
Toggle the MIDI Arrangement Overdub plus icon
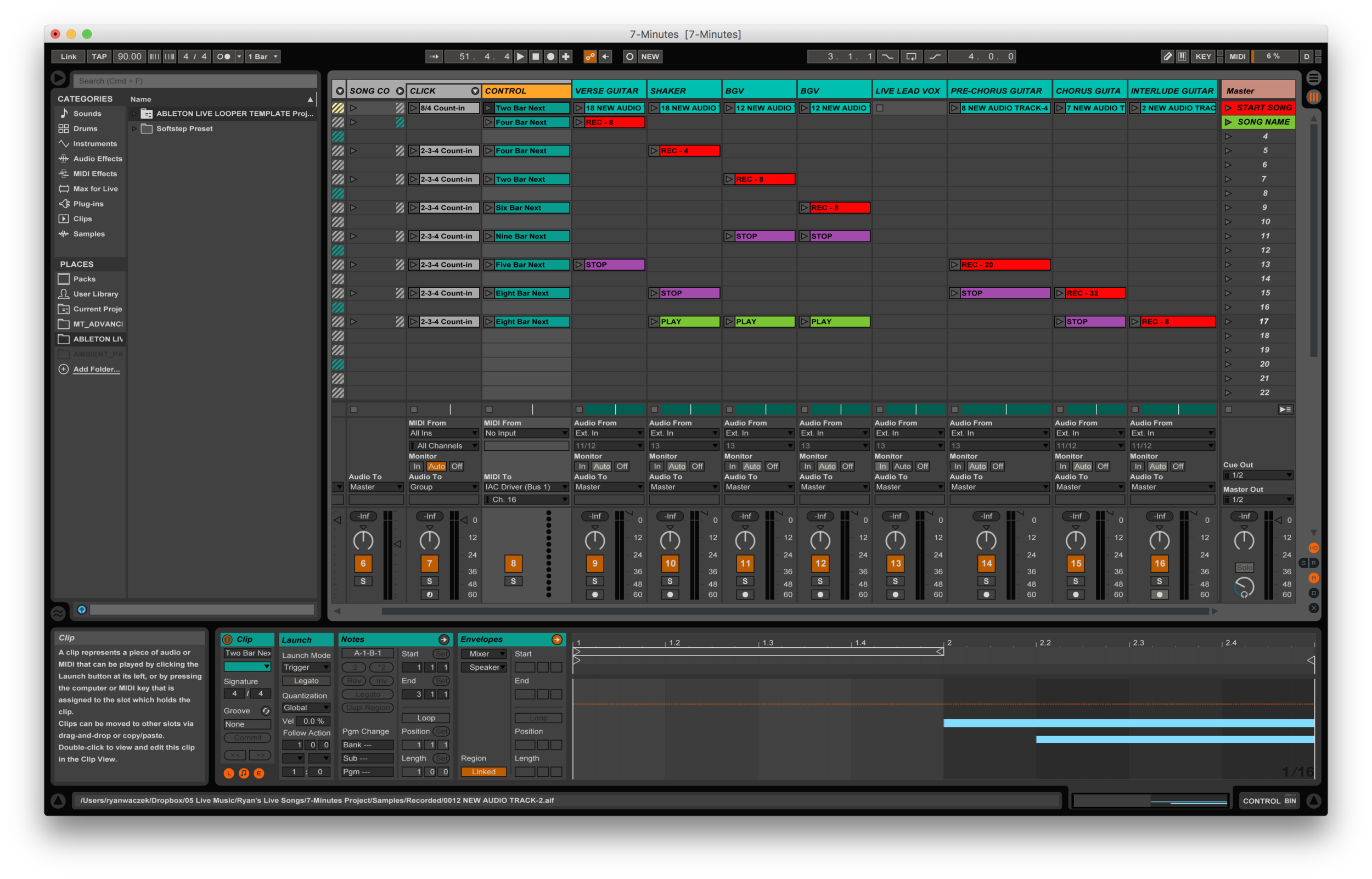565,57
